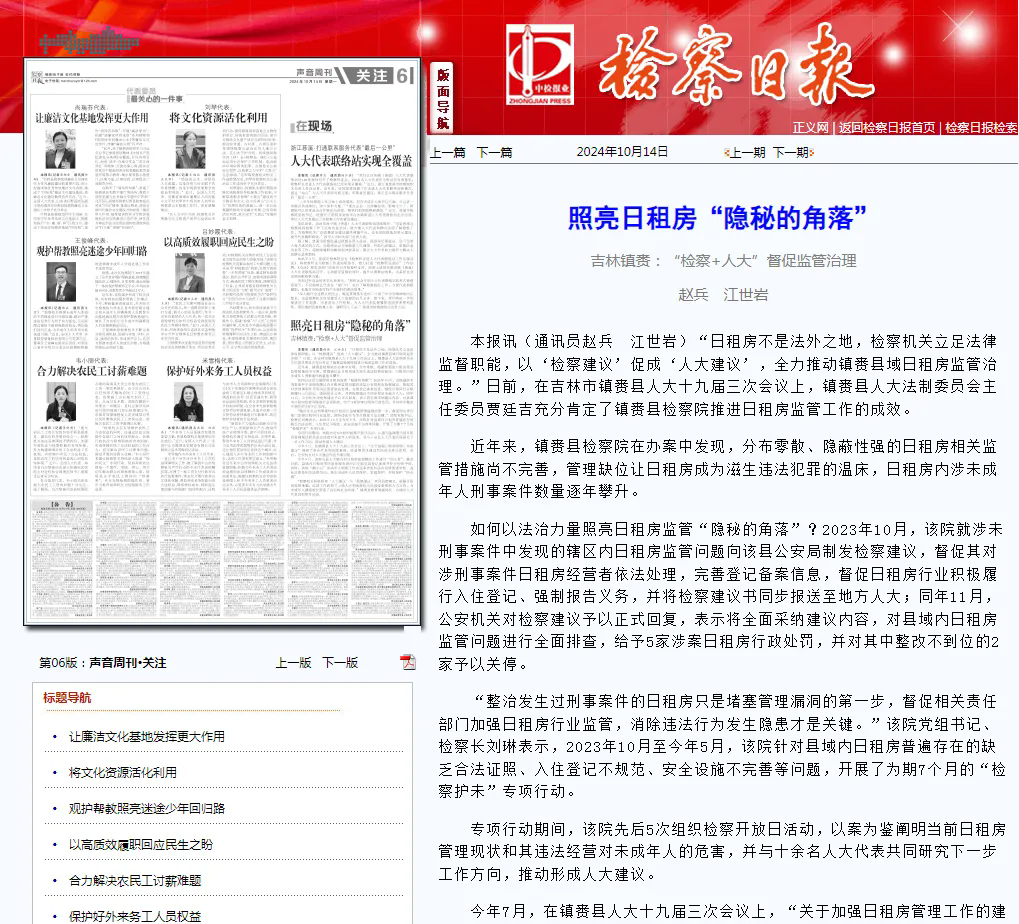Click the 中检报业 press logo
Screen dimensions: 1019x924
coord(539,66)
